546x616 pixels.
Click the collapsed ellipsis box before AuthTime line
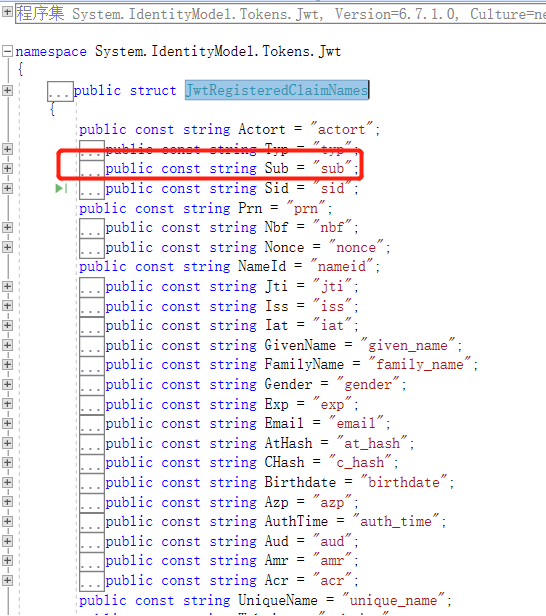92,522
